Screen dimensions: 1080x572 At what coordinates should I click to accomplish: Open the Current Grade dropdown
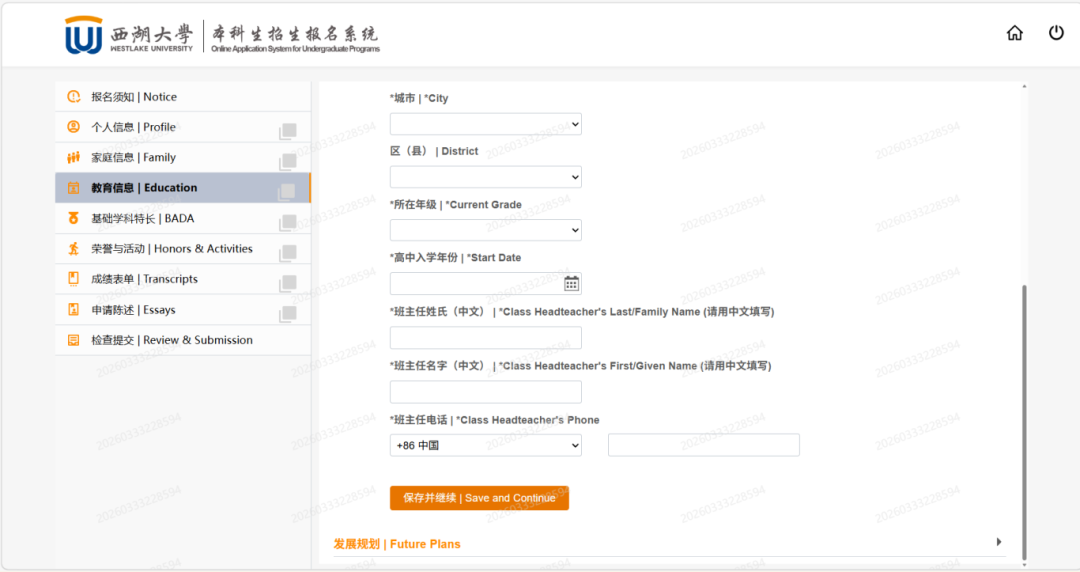click(x=486, y=230)
